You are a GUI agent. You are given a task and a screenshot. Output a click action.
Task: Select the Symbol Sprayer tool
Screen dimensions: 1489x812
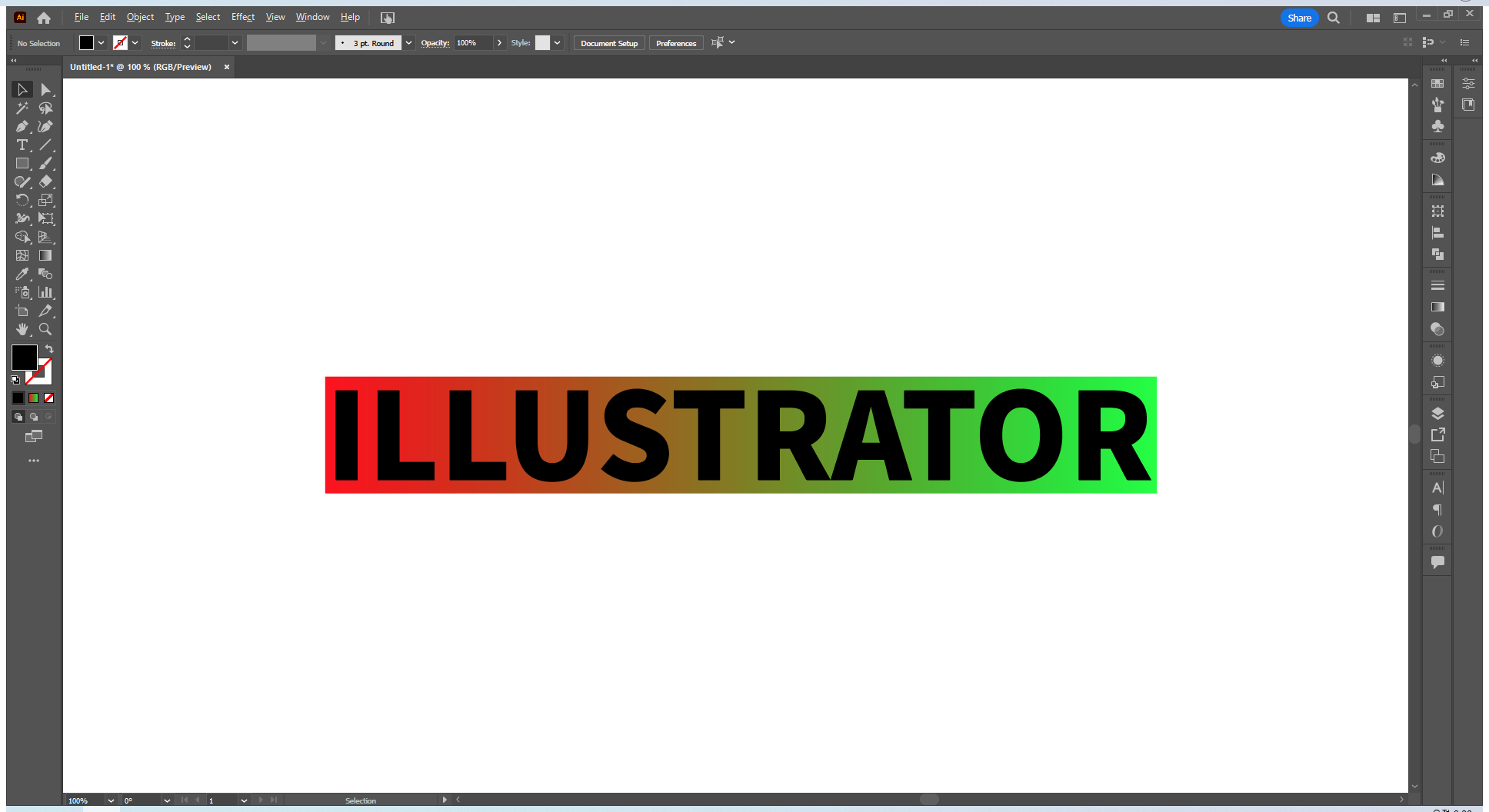(22, 293)
